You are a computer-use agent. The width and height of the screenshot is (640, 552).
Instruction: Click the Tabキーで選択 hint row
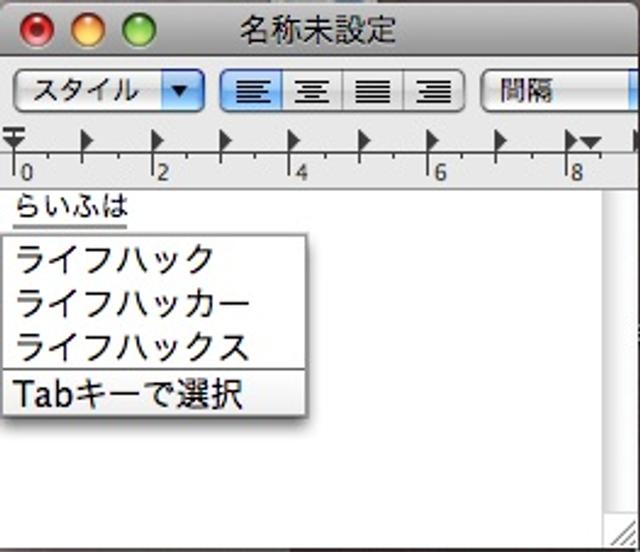(x=154, y=393)
